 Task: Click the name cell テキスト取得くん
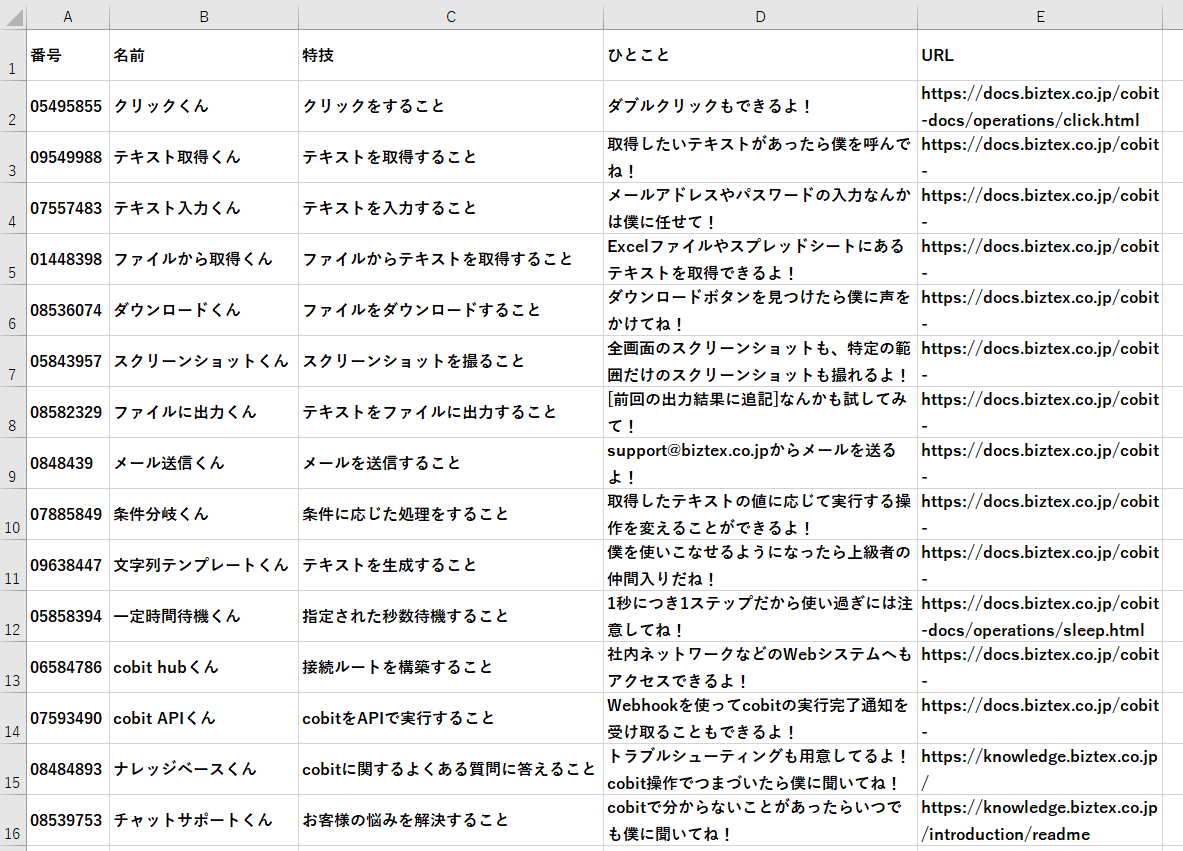(x=204, y=157)
